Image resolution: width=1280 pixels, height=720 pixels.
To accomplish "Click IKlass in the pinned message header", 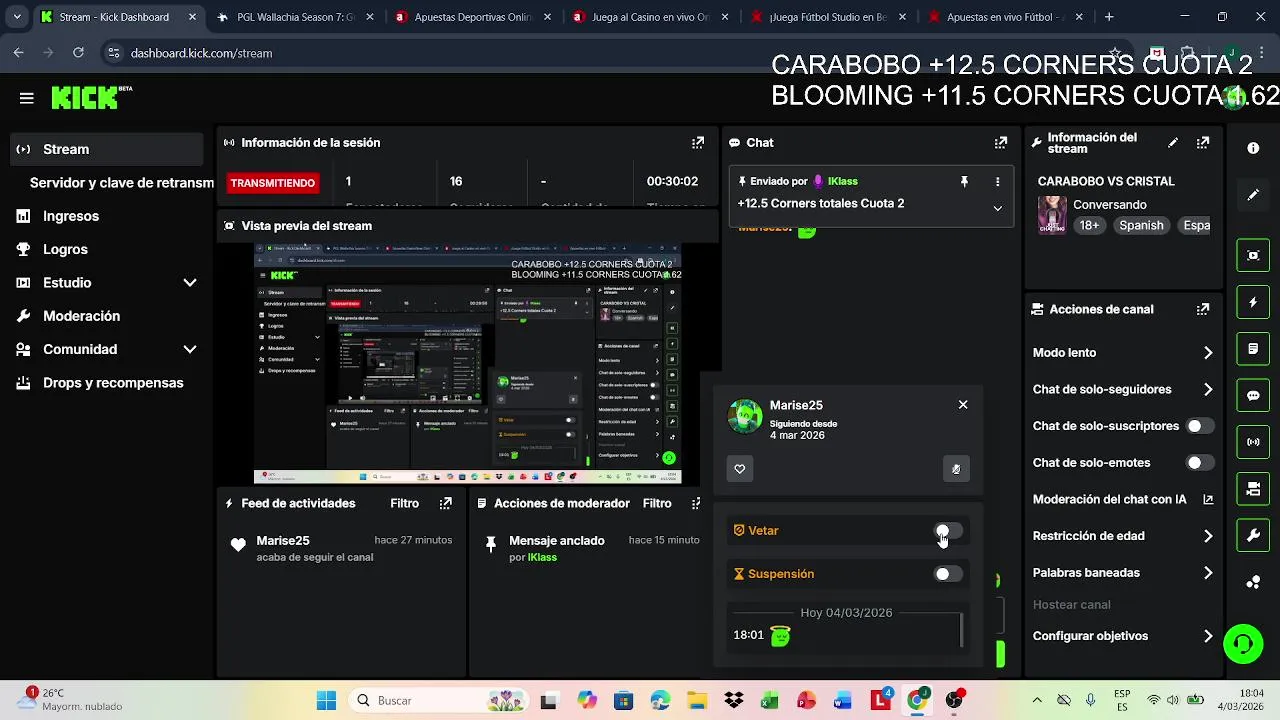I will [842, 182].
